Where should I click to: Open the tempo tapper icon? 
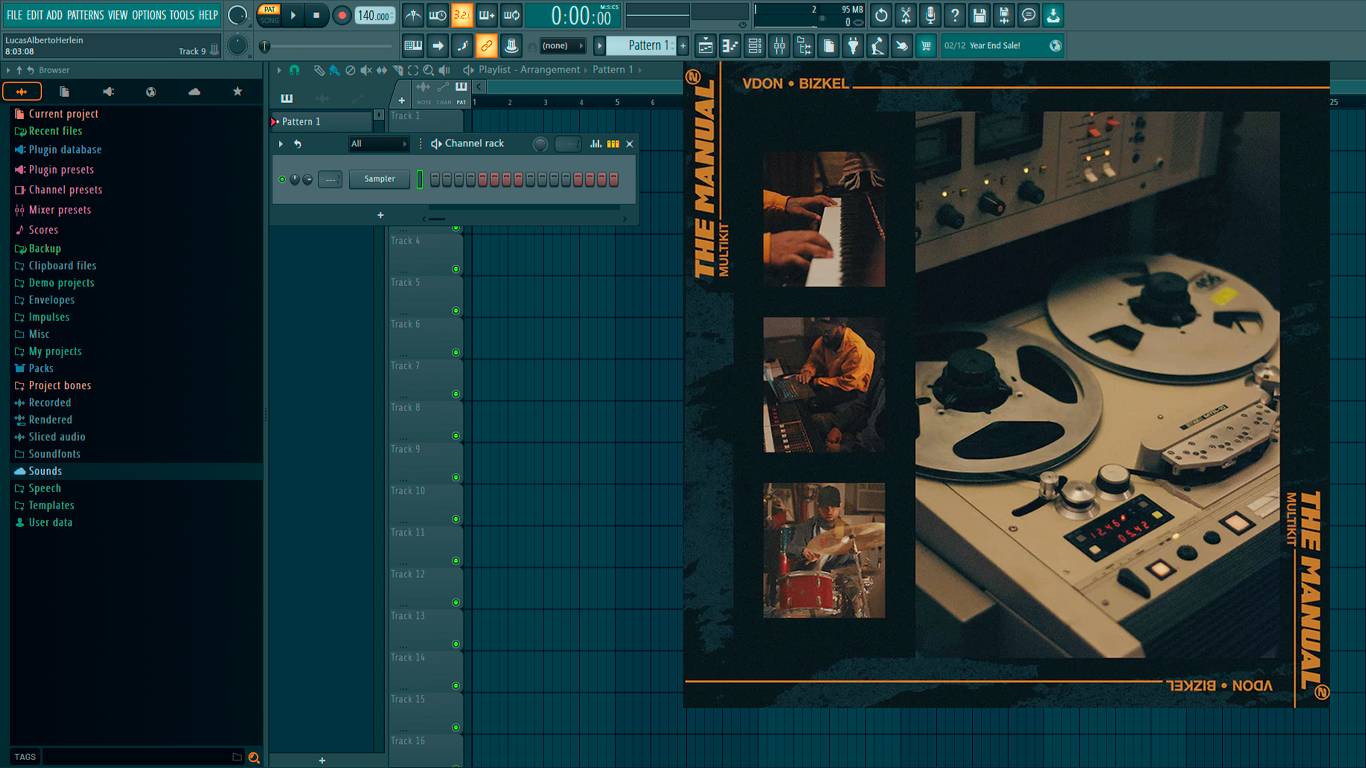878,45
